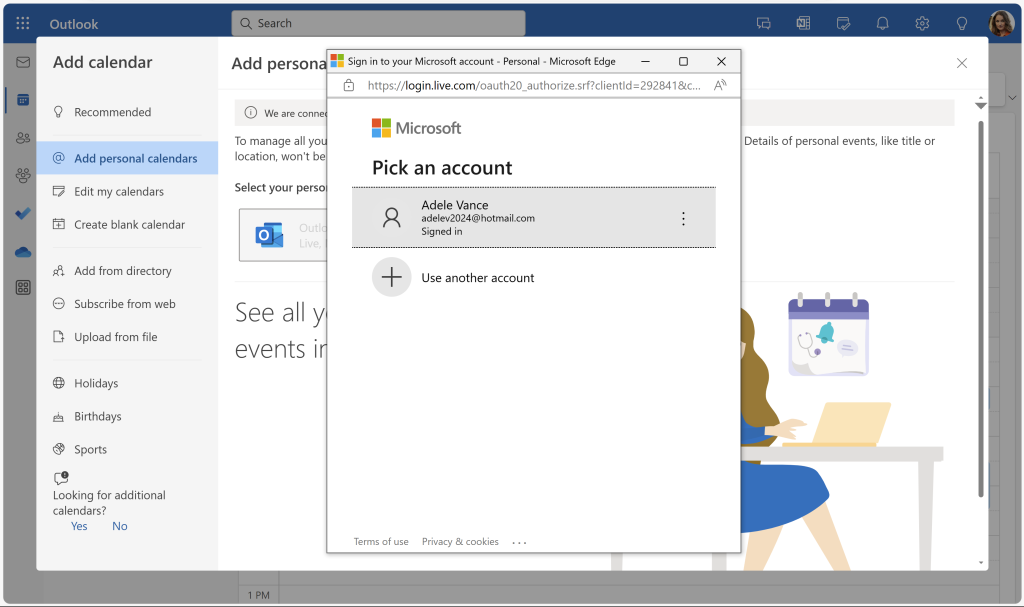Click the dialog scrollbar down arrow

(x=980, y=563)
